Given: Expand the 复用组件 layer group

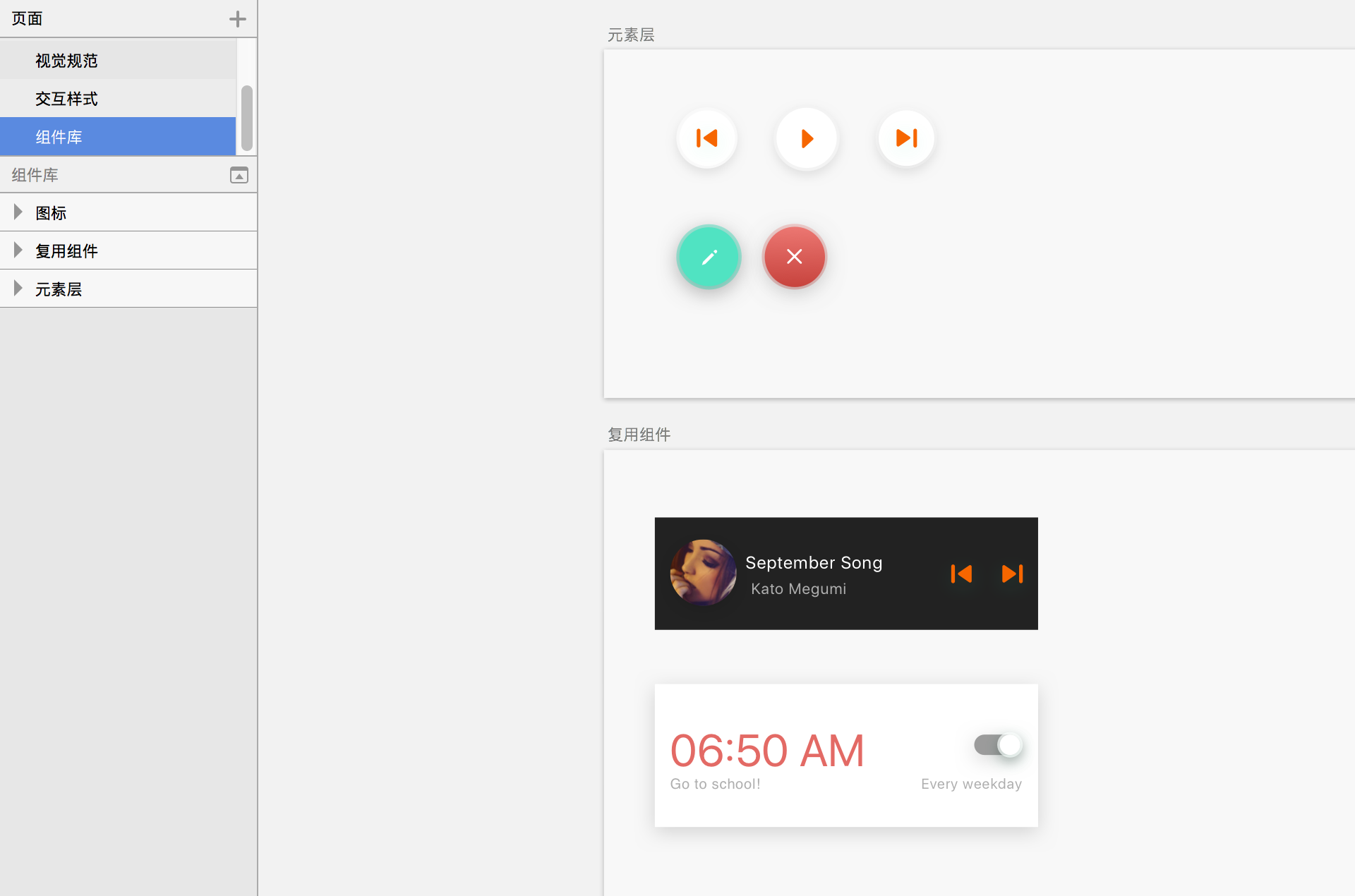Looking at the screenshot, I should click(18, 250).
